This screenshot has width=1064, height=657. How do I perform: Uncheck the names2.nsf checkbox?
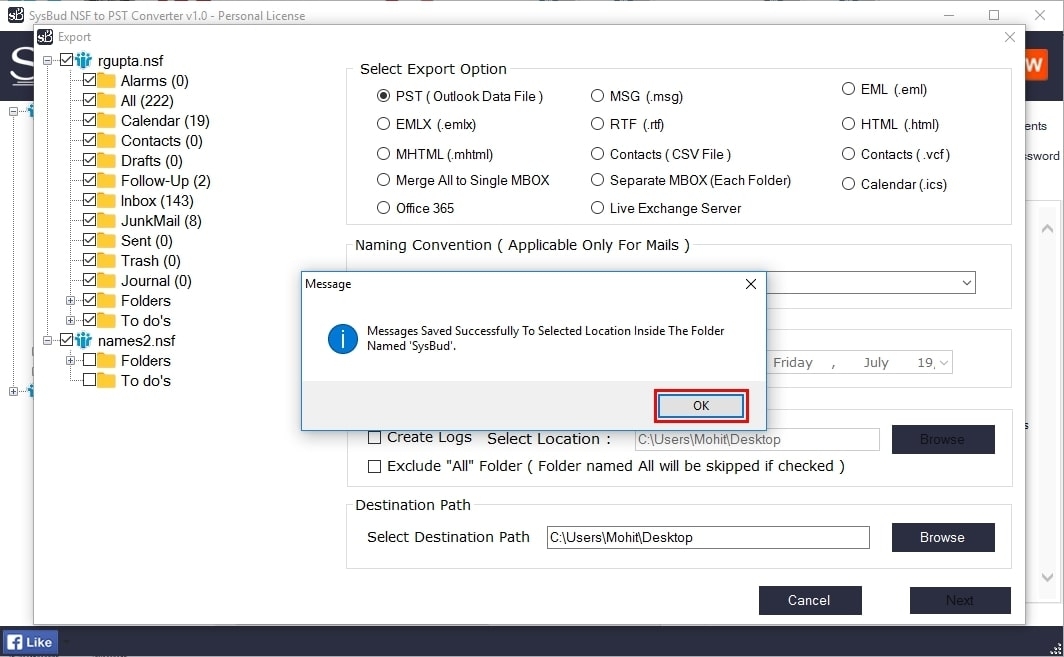point(66,339)
